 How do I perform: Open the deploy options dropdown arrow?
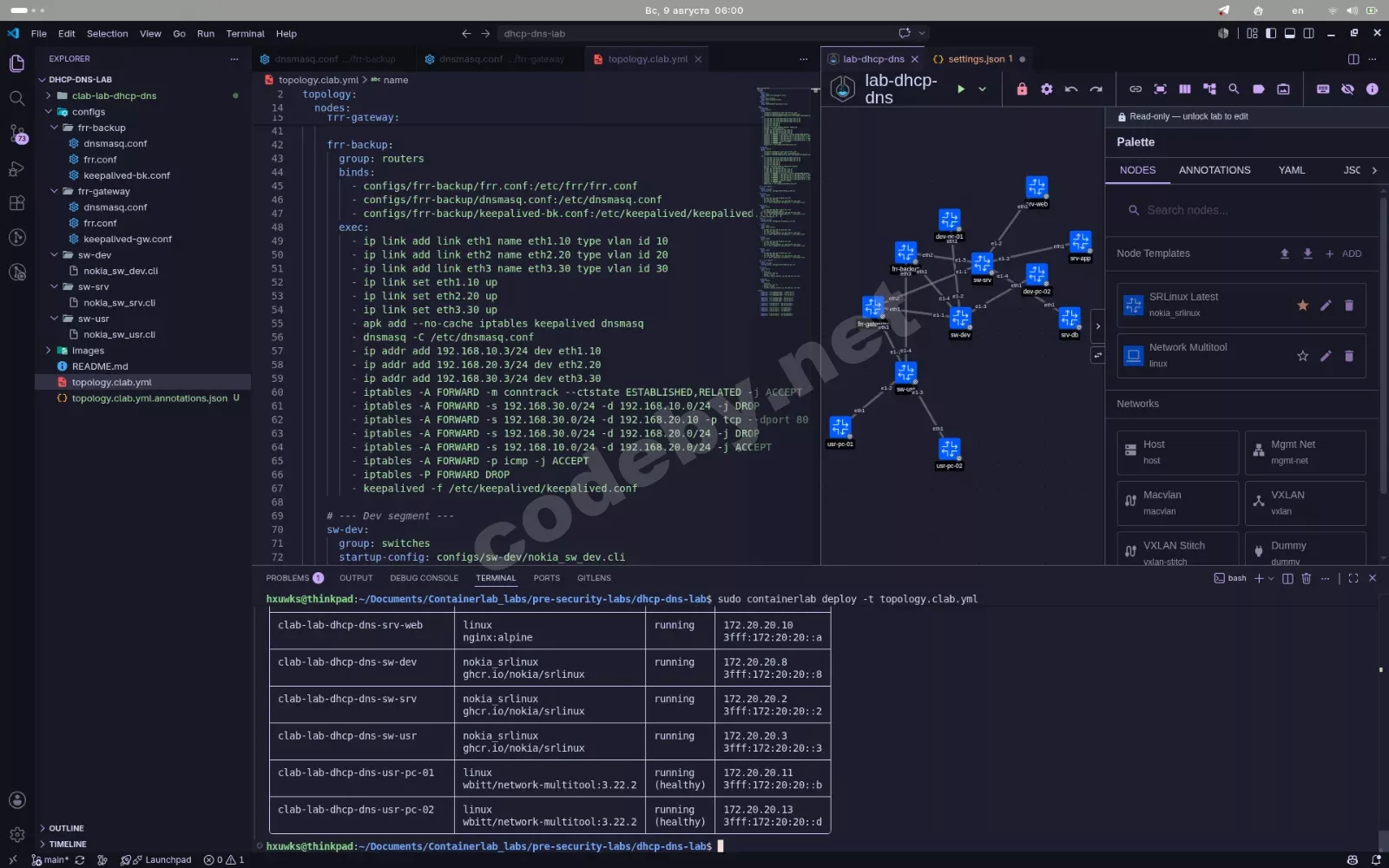982,89
